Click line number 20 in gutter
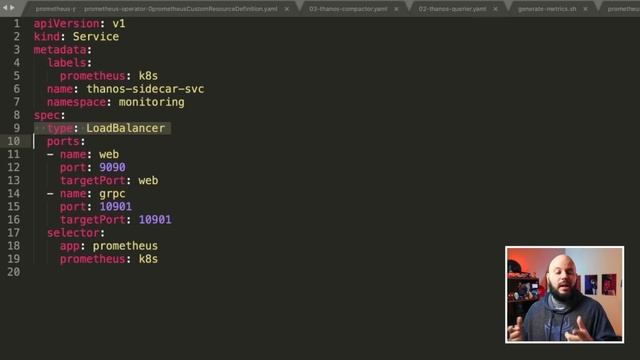Image resolution: width=640 pixels, height=360 pixels. click(13, 272)
